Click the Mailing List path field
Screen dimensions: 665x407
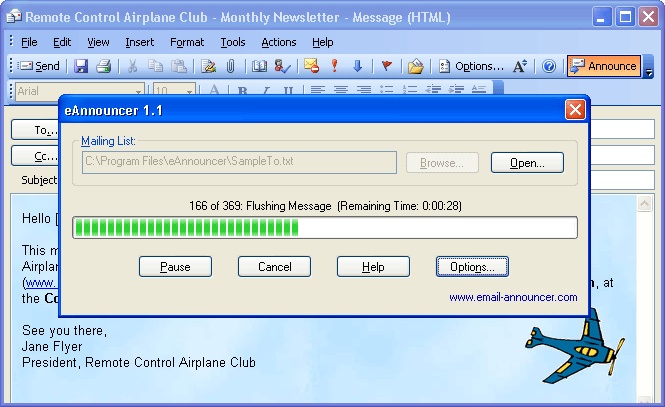point(239,162)
